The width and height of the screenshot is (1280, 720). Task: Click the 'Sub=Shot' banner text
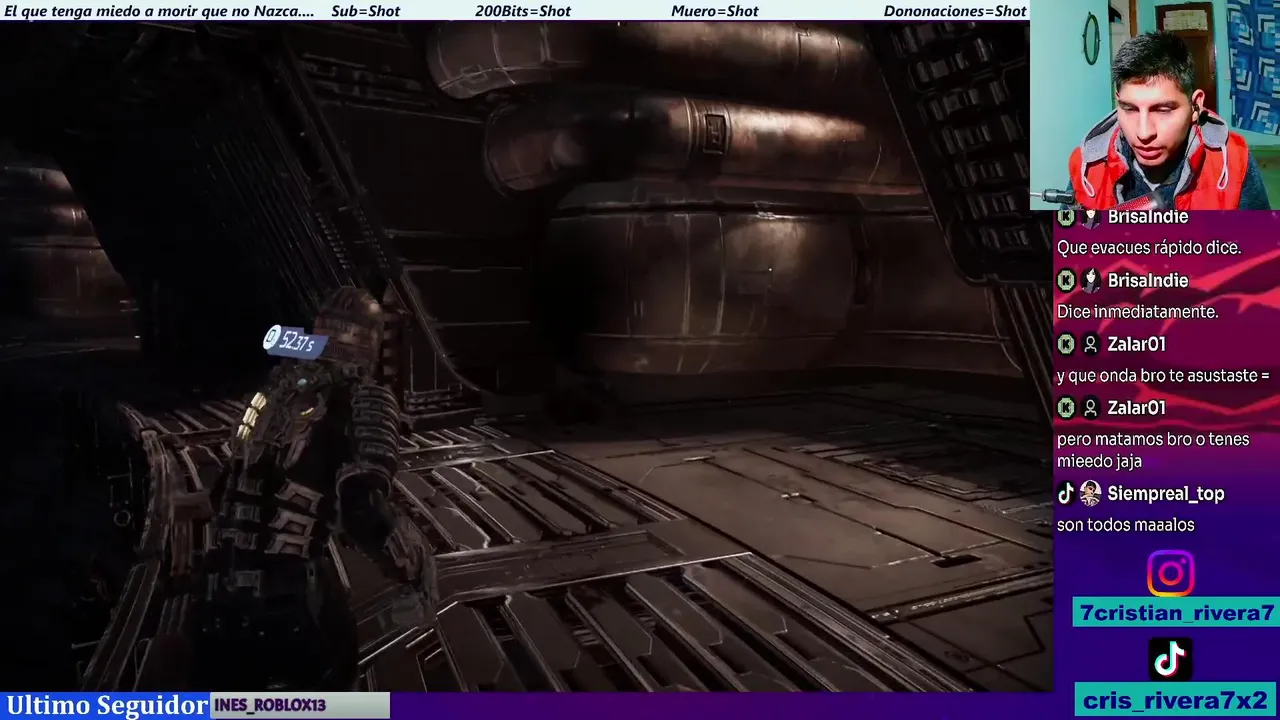click(365, 11)
